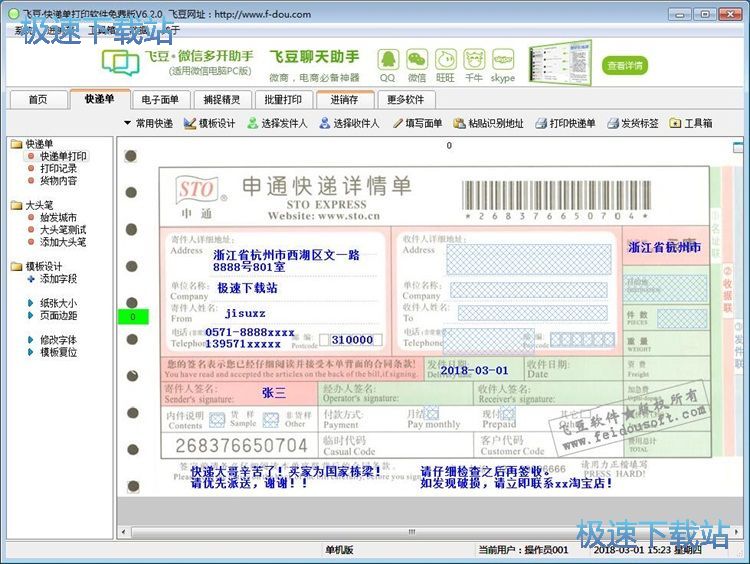Switch to the 快递单 tab
The image size is (750, 564).
99,99
